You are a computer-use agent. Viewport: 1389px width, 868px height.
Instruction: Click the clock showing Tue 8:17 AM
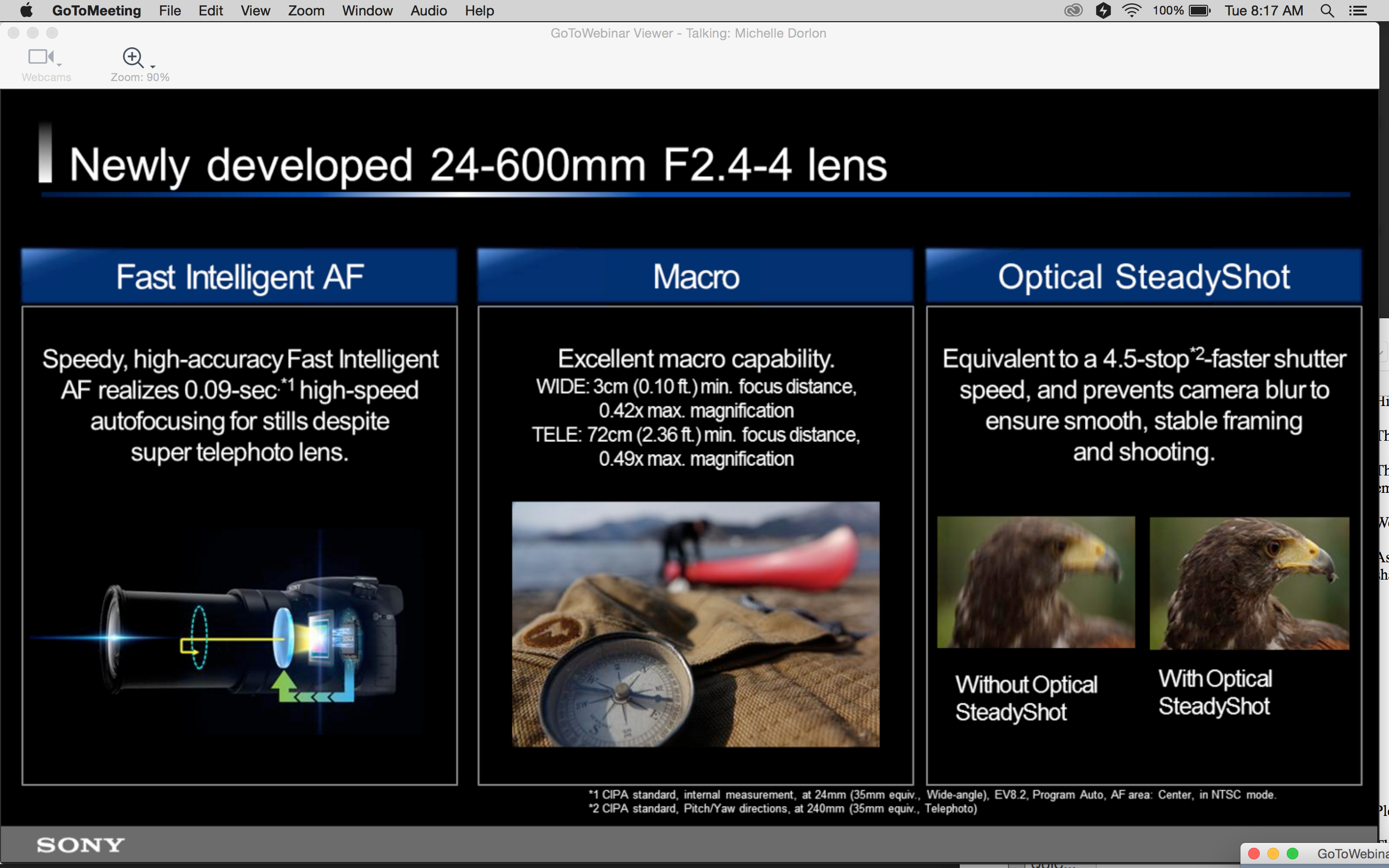pyautogui.click(x=1263, y=10)
